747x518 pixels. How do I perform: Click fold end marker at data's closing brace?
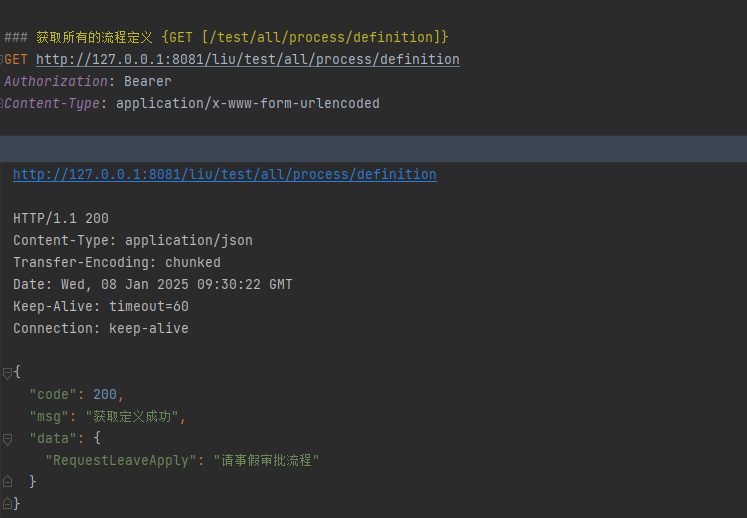[x=7, y=482]
